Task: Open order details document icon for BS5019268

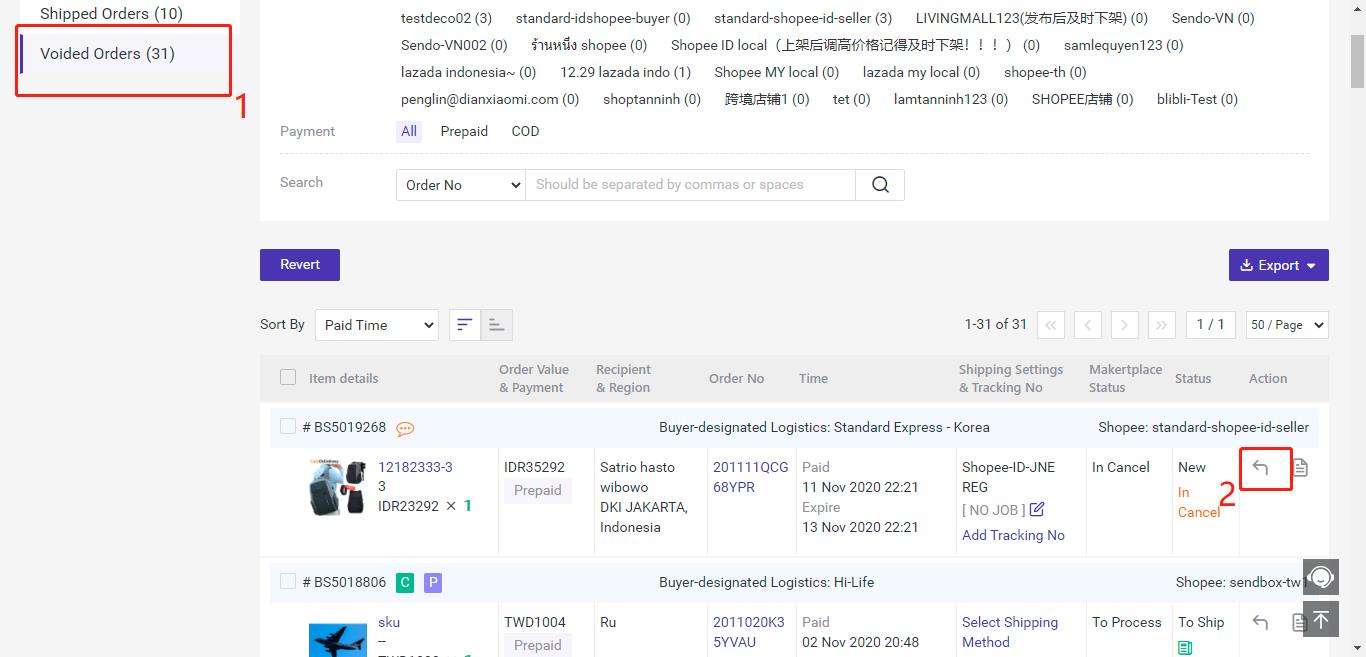Action: pos(1300,468)
